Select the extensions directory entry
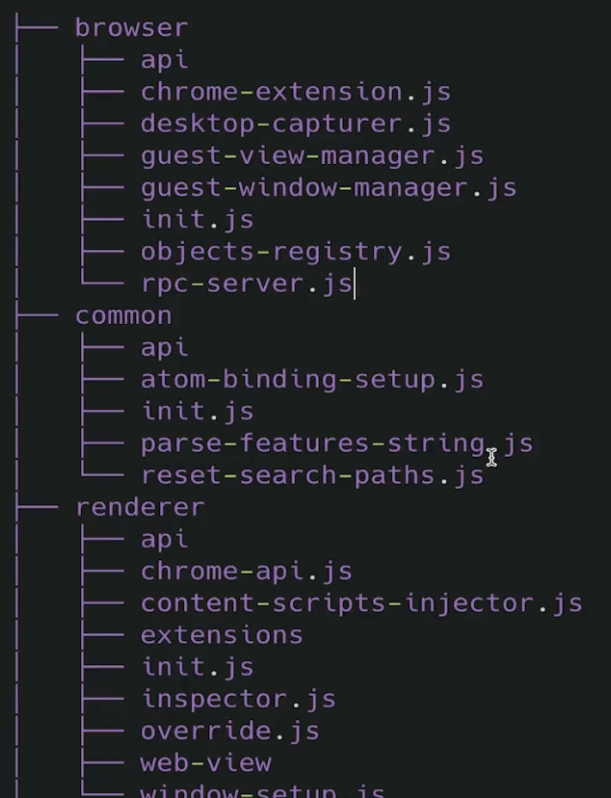This screenshot has height=798, width=611. (x=222, y=635)
